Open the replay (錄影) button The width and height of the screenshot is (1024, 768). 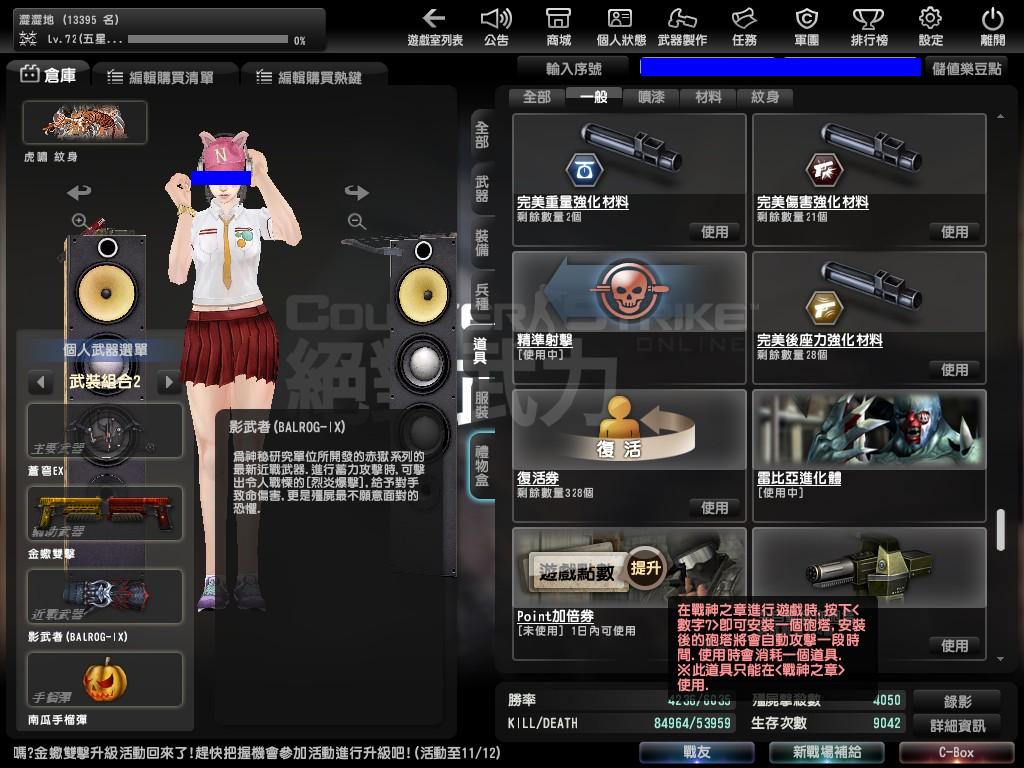[957, 701]
